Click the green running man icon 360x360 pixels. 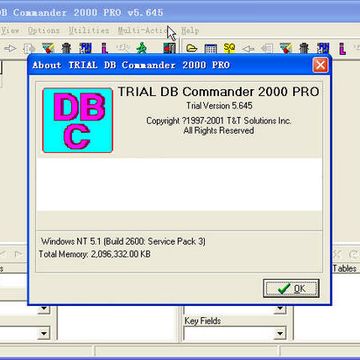click(141, 49)
